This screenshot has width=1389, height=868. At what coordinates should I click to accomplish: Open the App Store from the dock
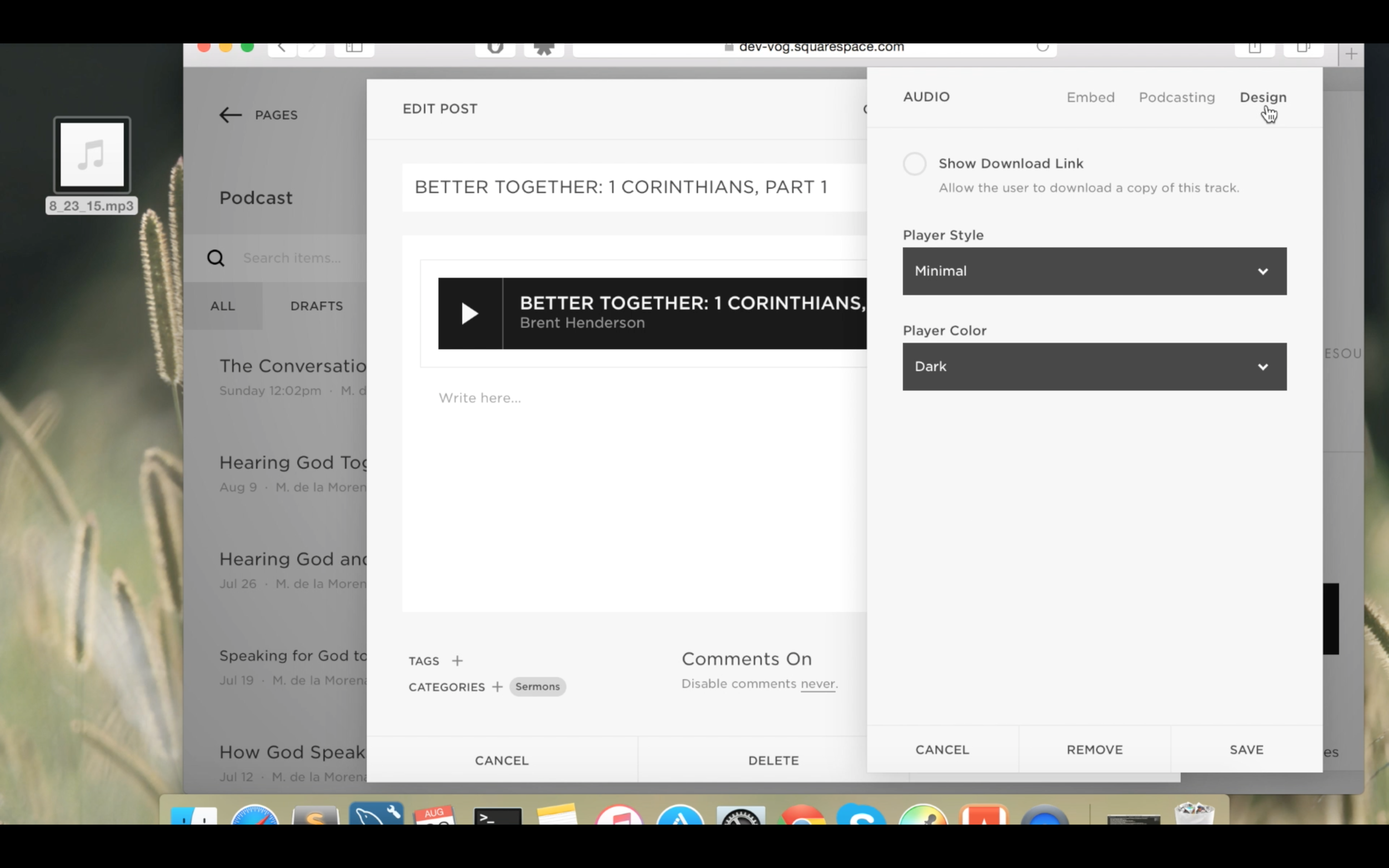pyautogui.click(x=681, y=815)
